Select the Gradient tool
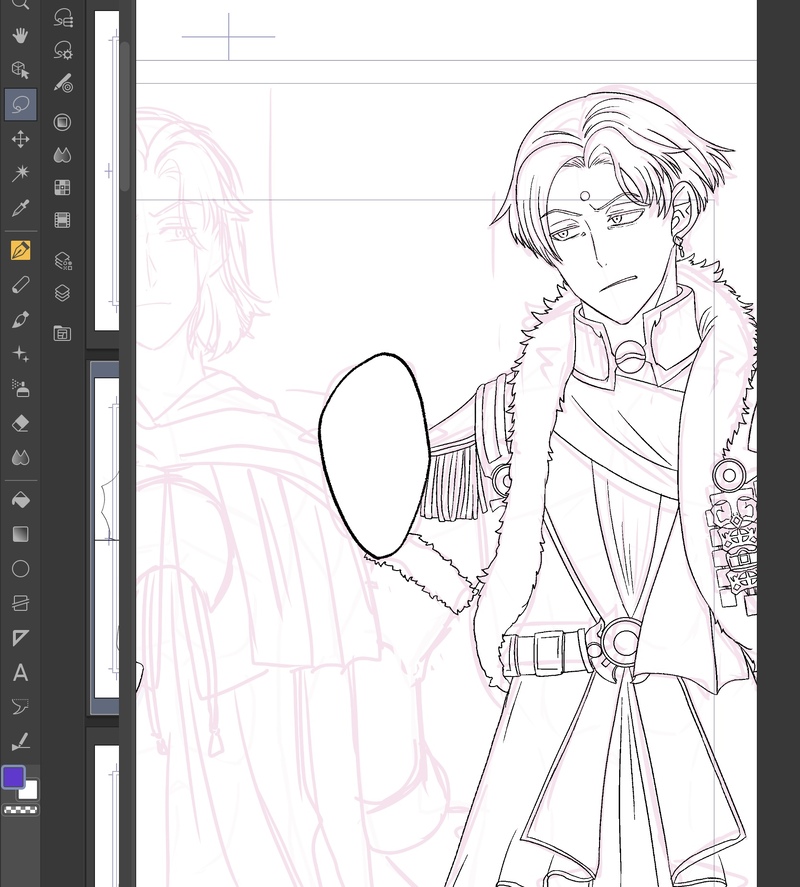Image resolution: width=800 pixels, height=887 pixels. (x=20, y=535)
